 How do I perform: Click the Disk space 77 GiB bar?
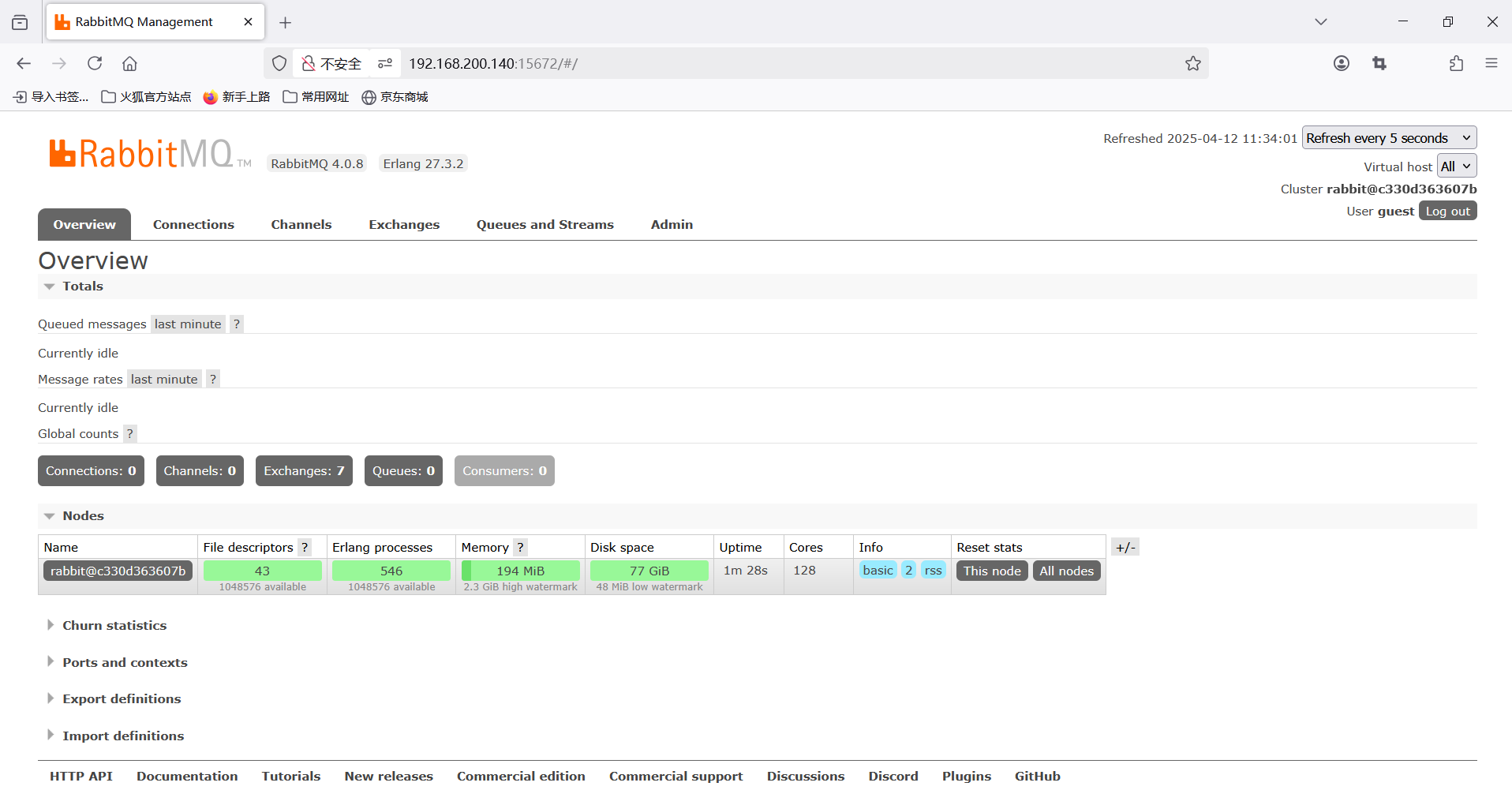(x=649, y=571)
